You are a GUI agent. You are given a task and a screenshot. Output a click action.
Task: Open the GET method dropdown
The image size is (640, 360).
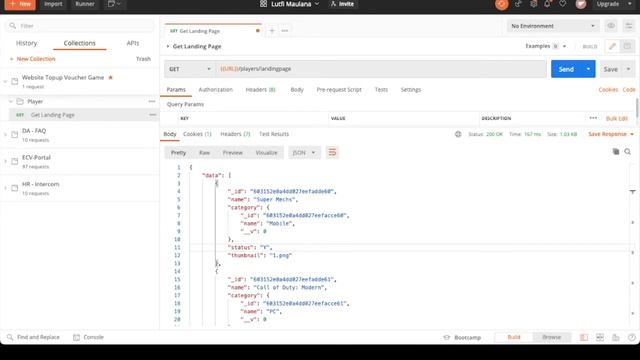[x=189, y=69]
